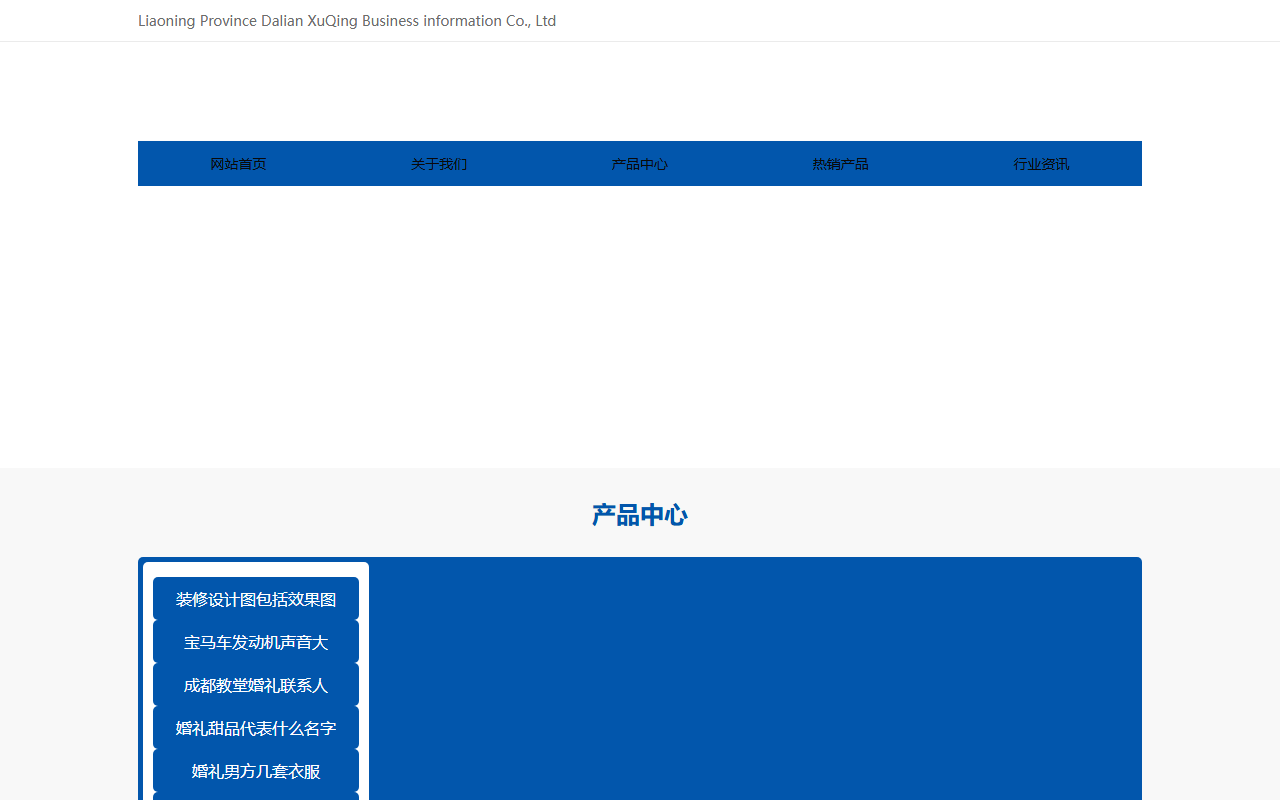This screenshot has height=800, width=1280.
Task: Open 热销产品 menu item
Action: [841, 164]
